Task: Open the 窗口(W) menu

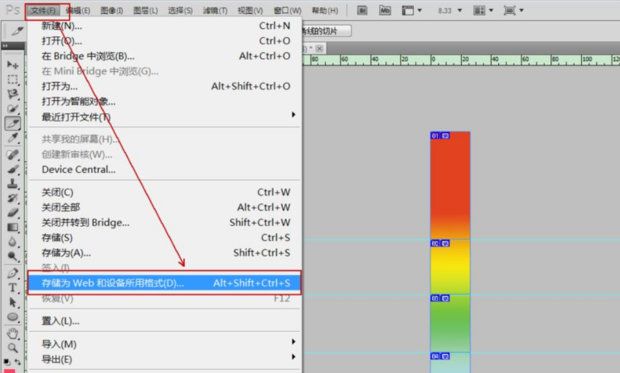Action: [287, 11]
